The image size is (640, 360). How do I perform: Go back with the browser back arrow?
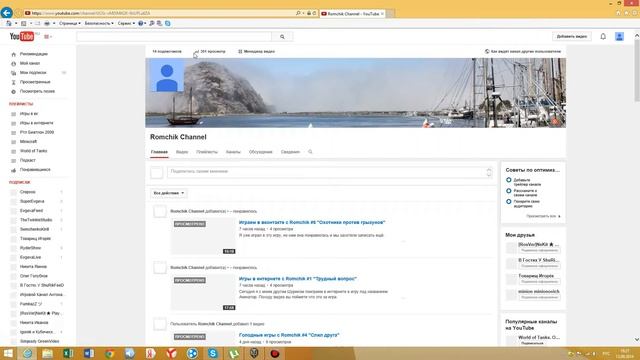tap(7, 13)
